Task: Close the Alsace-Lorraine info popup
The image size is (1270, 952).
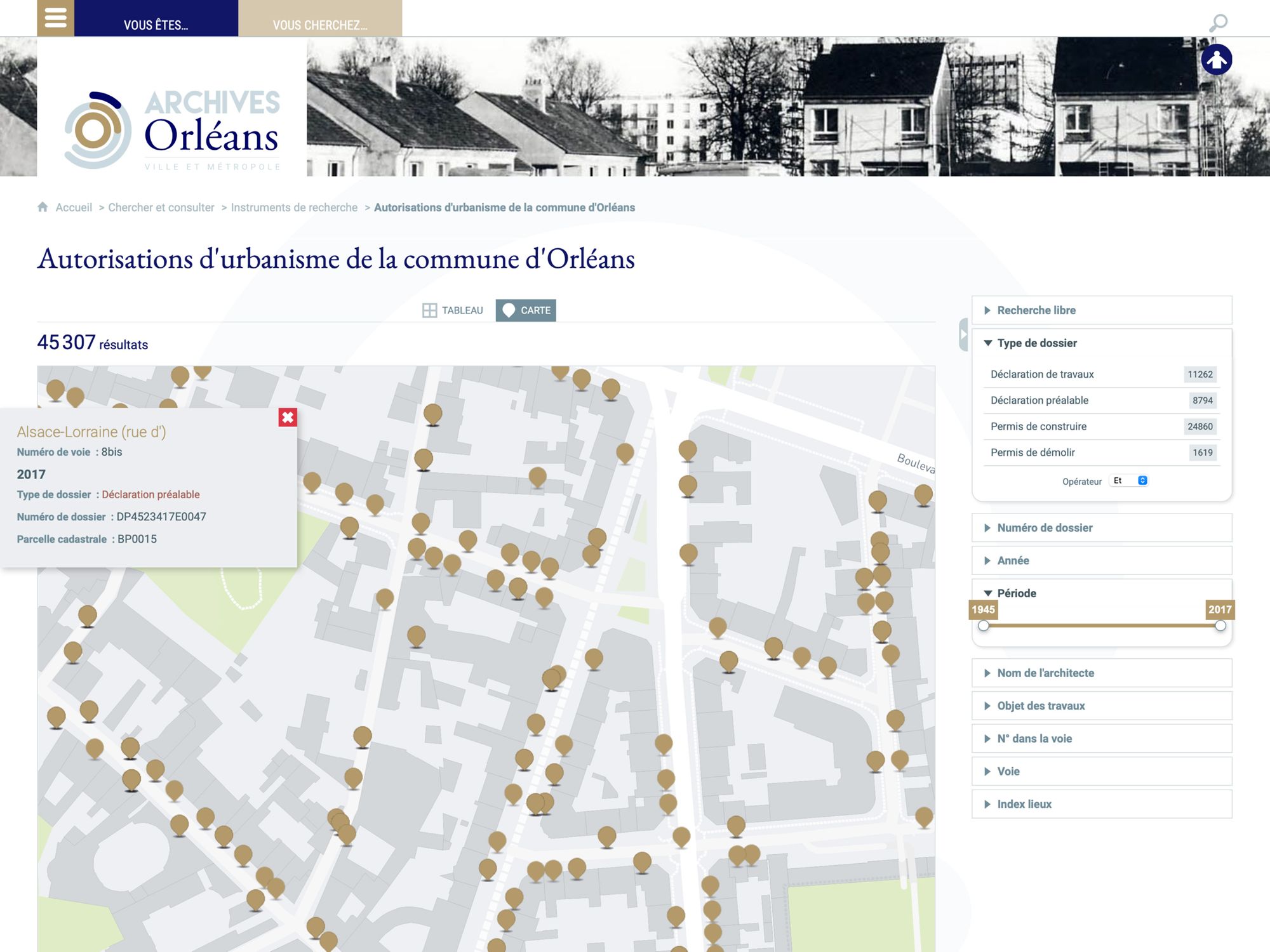Action: [288, 417]
